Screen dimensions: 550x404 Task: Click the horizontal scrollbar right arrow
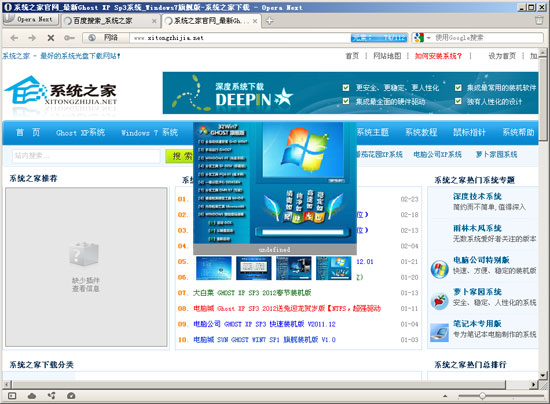pos(534,385)
